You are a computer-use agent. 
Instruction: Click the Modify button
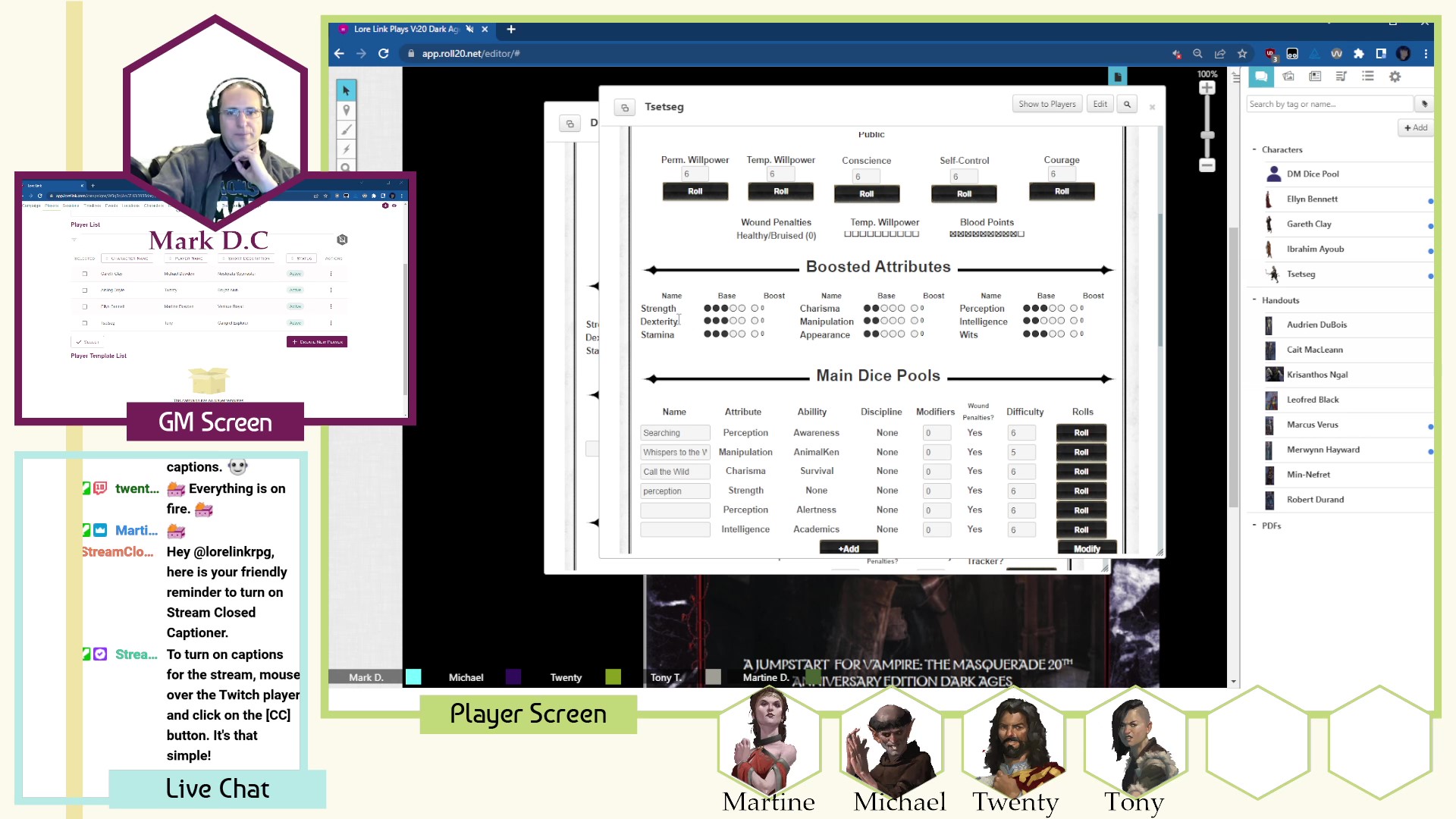(x=1087, y=549)
